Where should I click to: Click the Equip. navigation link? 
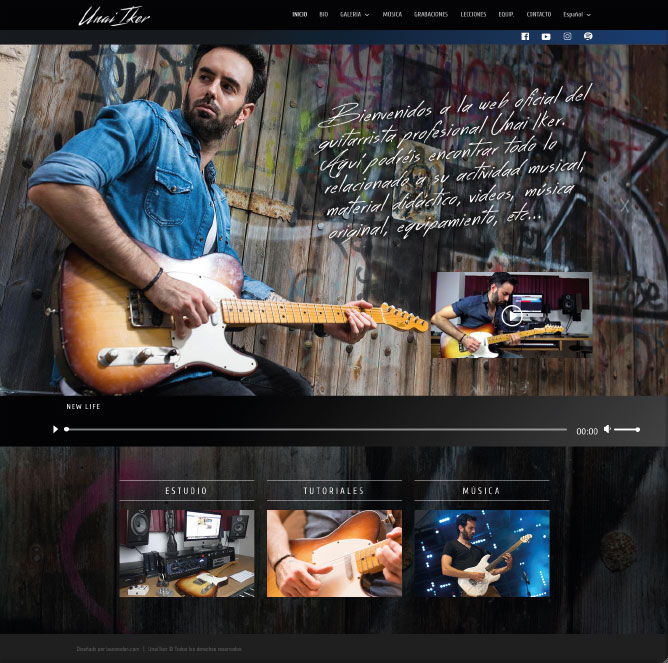(x=506, y=15)
